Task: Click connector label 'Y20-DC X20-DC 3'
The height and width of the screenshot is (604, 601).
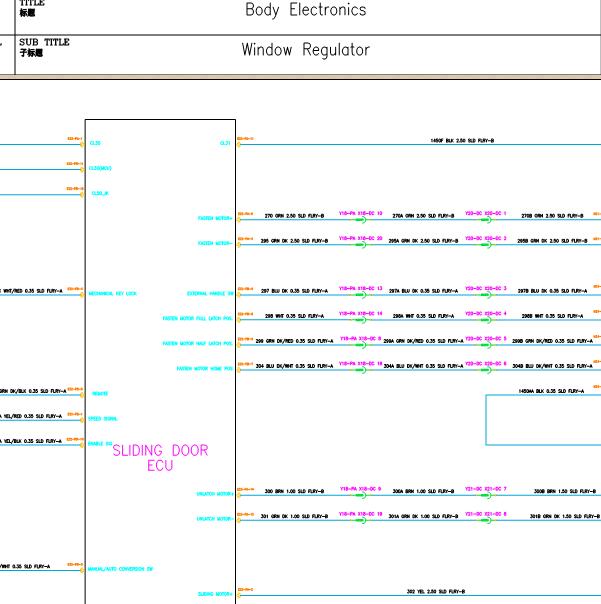Action: [485, 288]
